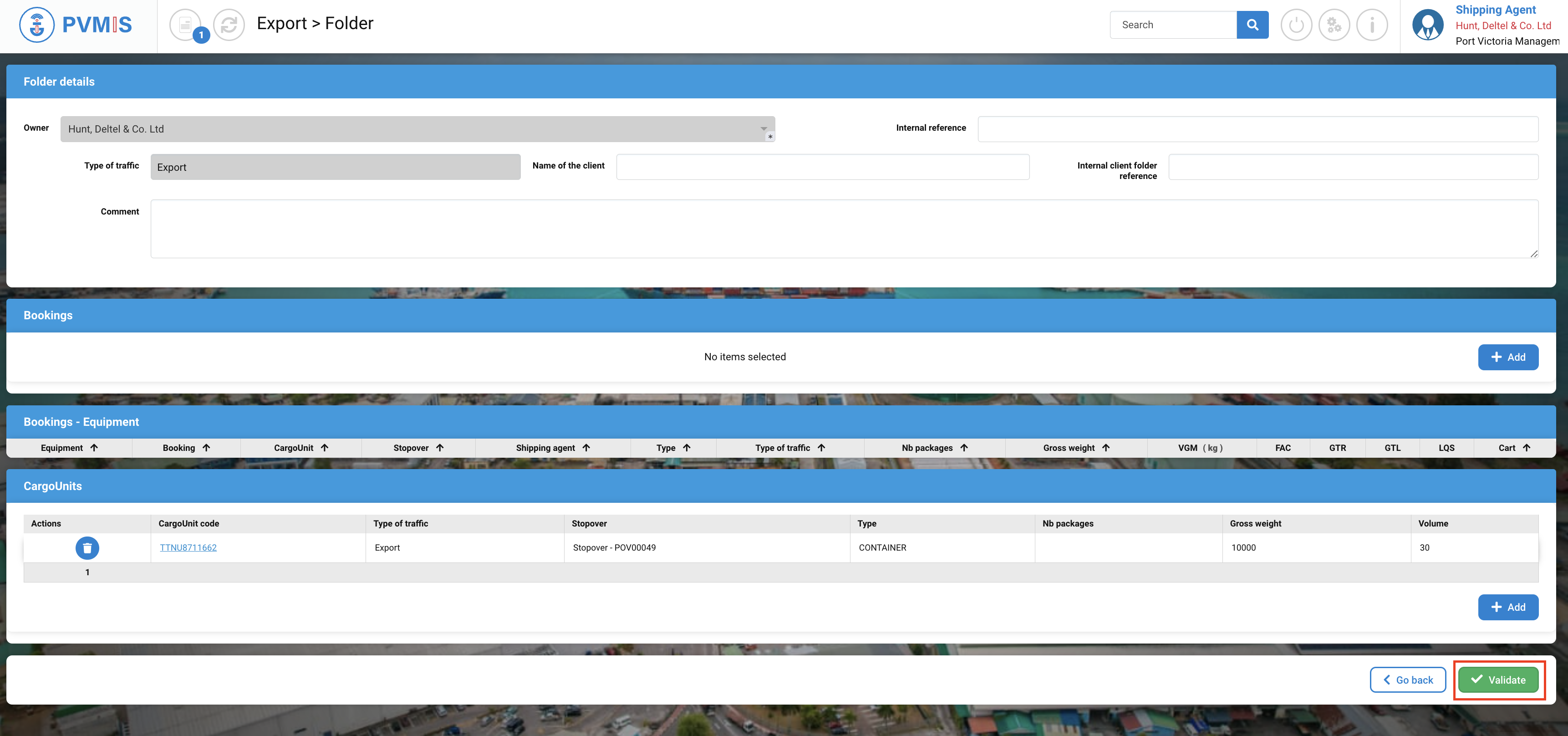1568x736 pixels.
Task: Open the TTNU8711662 cargo unit link
Action: click(x=188, y=547)
